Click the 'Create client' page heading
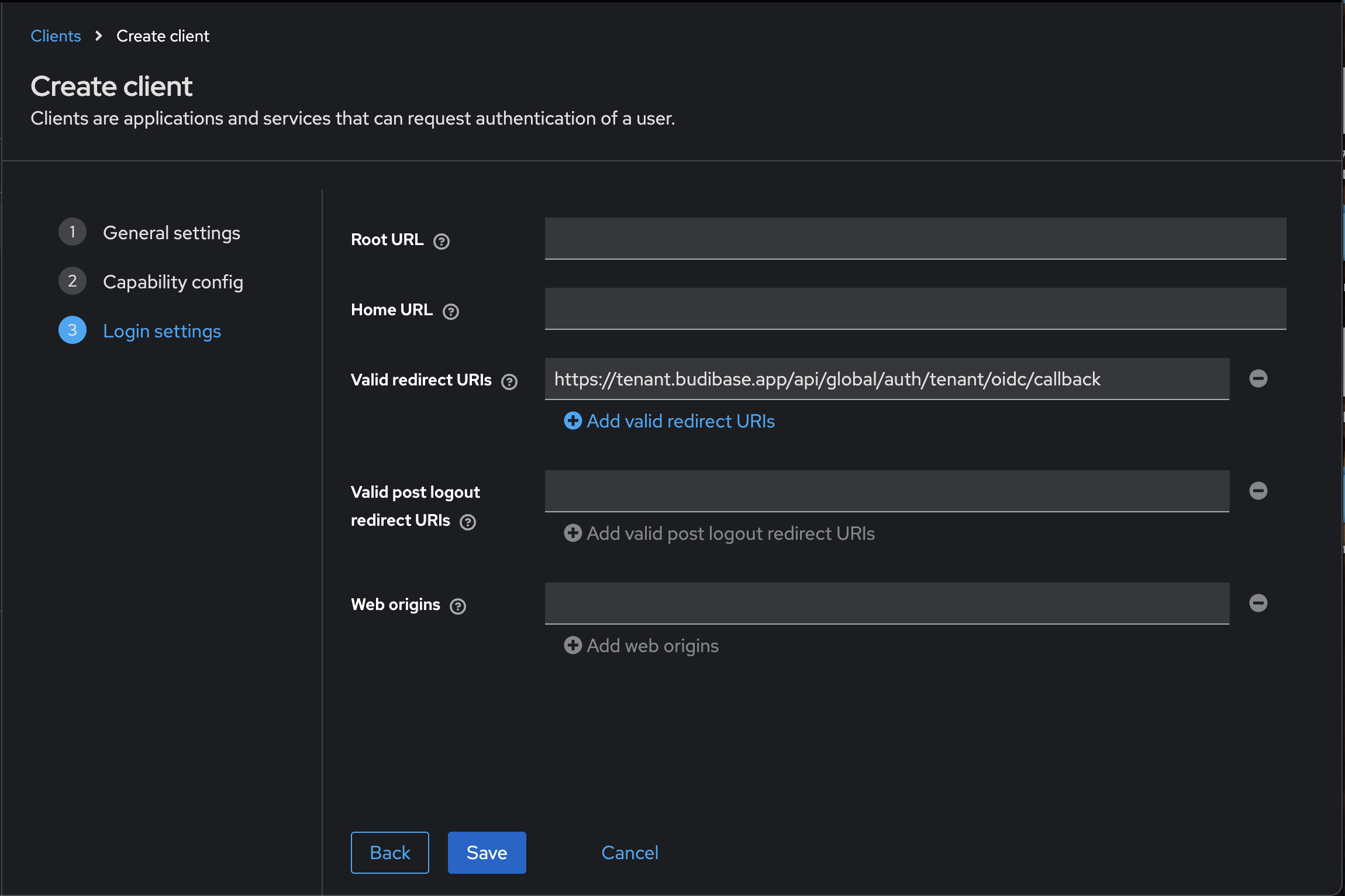The width and height of the screenshot is (1345, 896). point(112,87)
